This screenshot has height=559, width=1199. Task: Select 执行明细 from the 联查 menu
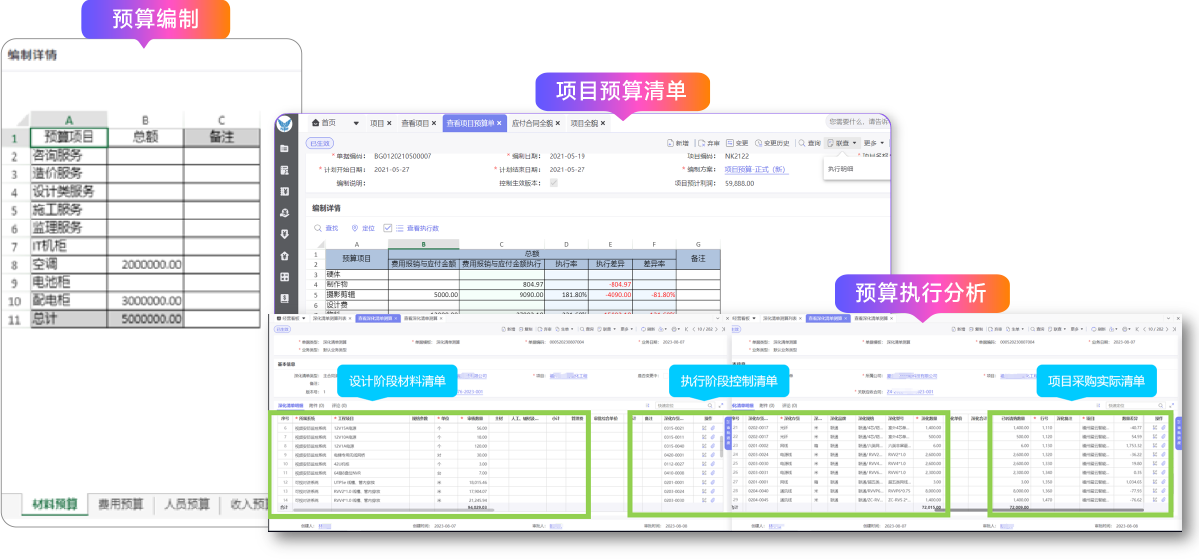click(x=841, y=169)
